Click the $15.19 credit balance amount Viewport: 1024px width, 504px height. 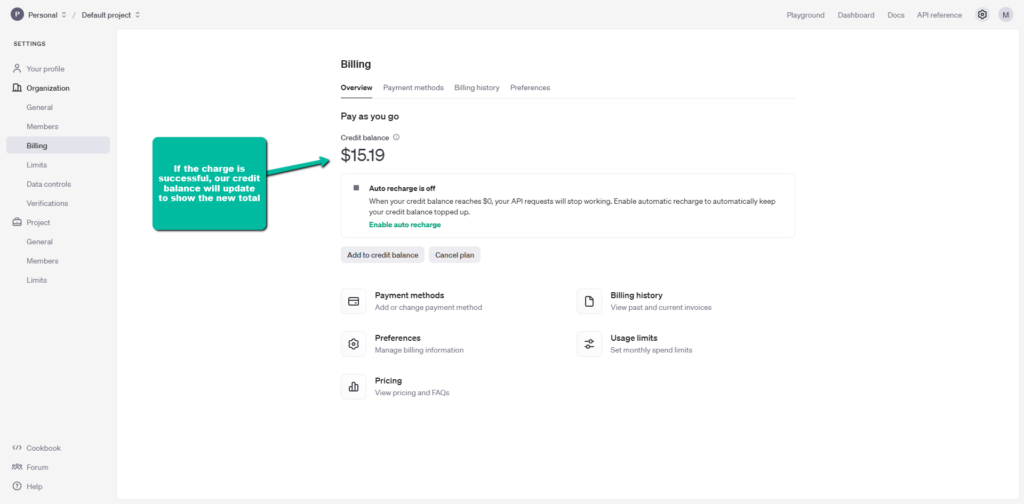(362, 155)
